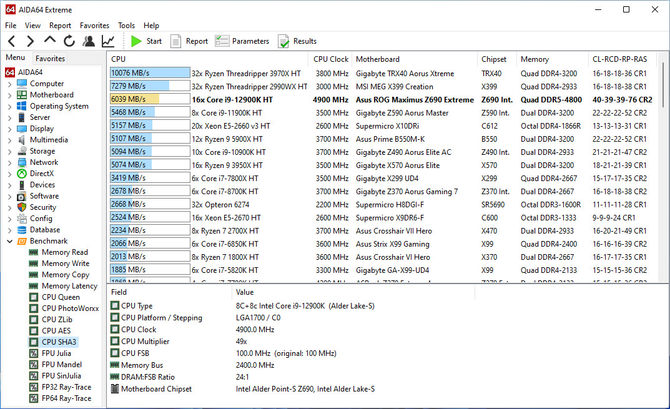Click the Display monitor icon
The image size is (670, 409).
22,128
